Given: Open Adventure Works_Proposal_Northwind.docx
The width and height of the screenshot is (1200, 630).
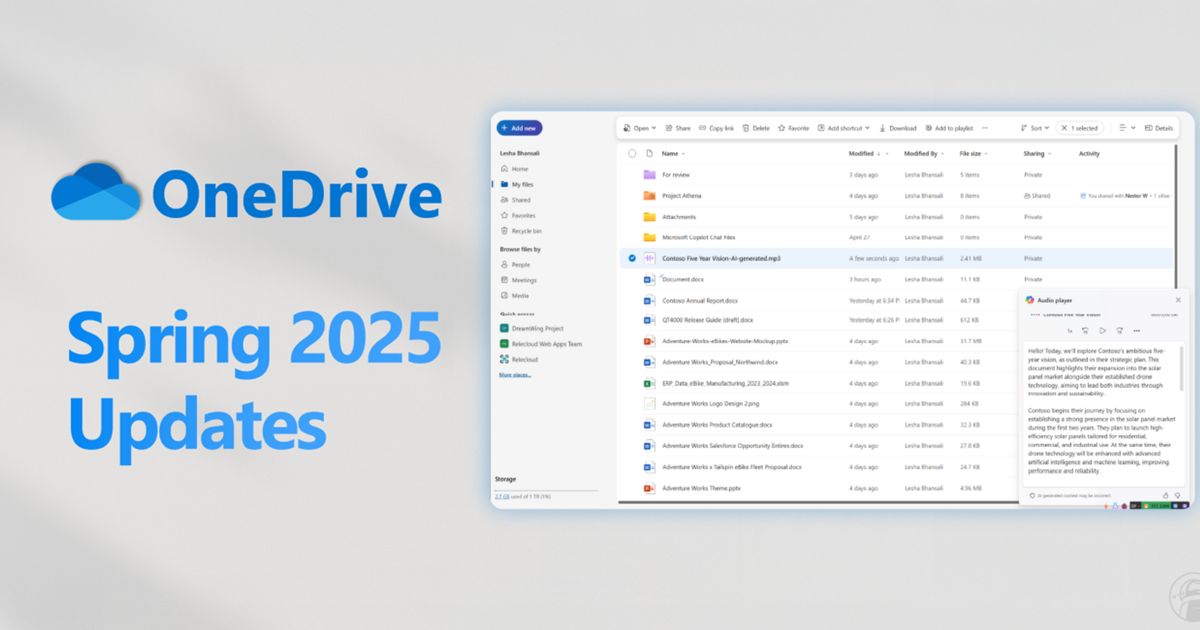Looking at the screenshot, I should coord(720,362).
